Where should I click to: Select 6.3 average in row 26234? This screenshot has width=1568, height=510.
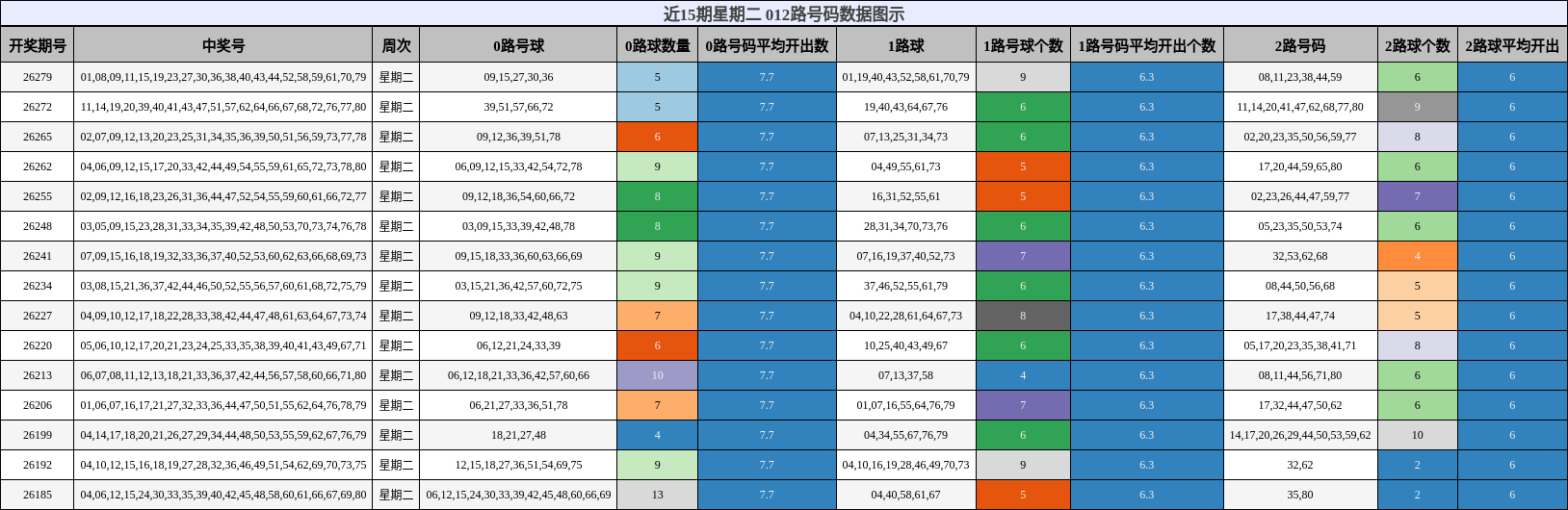pyautogui.click(x=1146, y=286)
